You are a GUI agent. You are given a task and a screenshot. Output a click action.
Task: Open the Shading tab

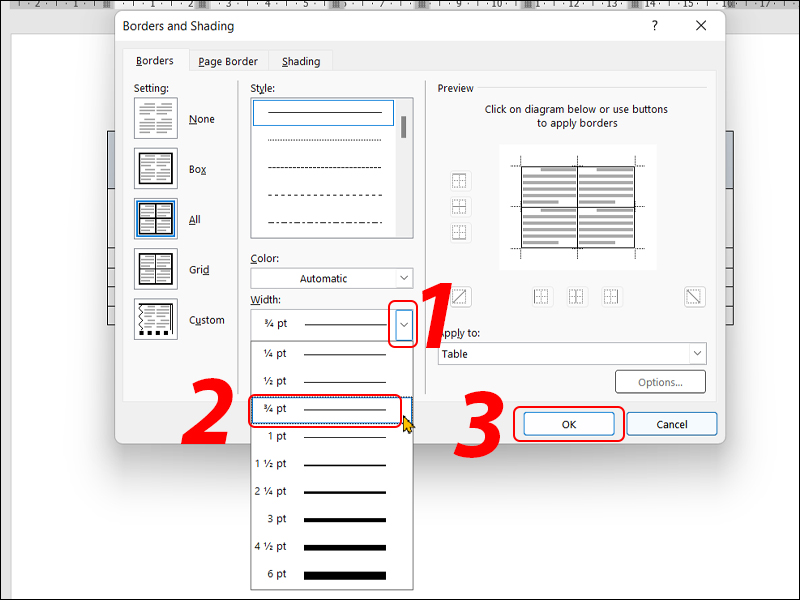300,61
